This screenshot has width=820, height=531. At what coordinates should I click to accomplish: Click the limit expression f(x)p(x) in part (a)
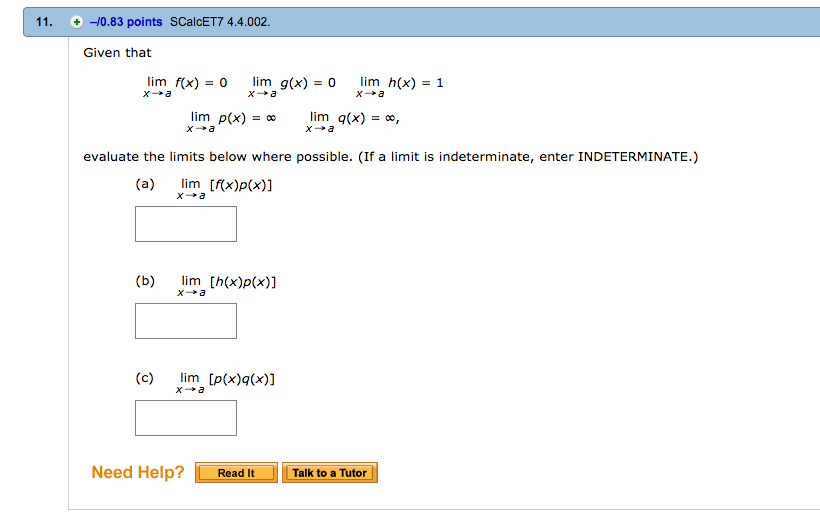click(x=224, y=189)
